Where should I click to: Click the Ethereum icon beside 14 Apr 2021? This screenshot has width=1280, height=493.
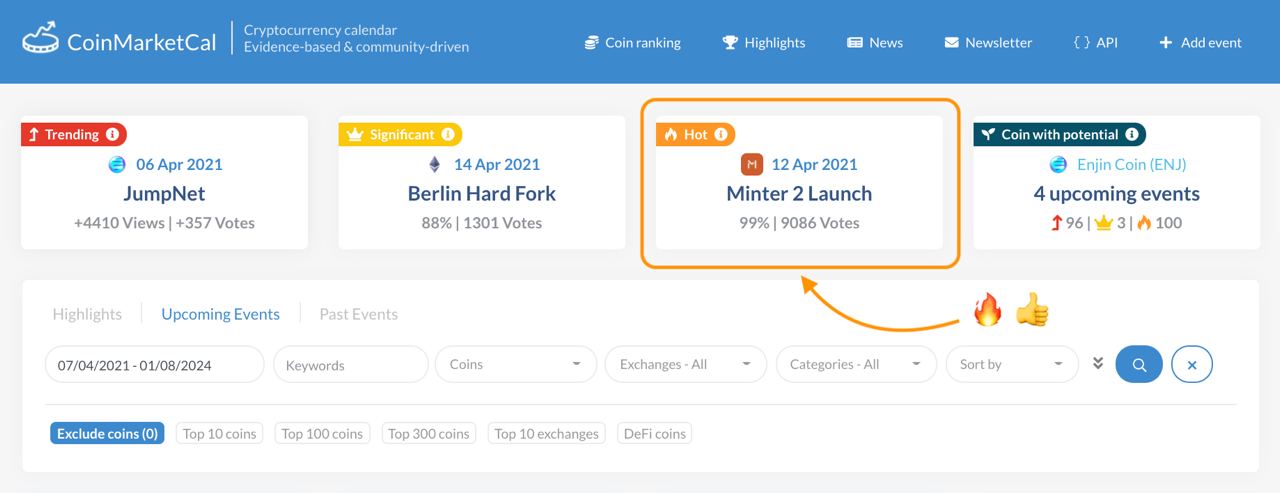pyautogui.click(x=434, y=164)
